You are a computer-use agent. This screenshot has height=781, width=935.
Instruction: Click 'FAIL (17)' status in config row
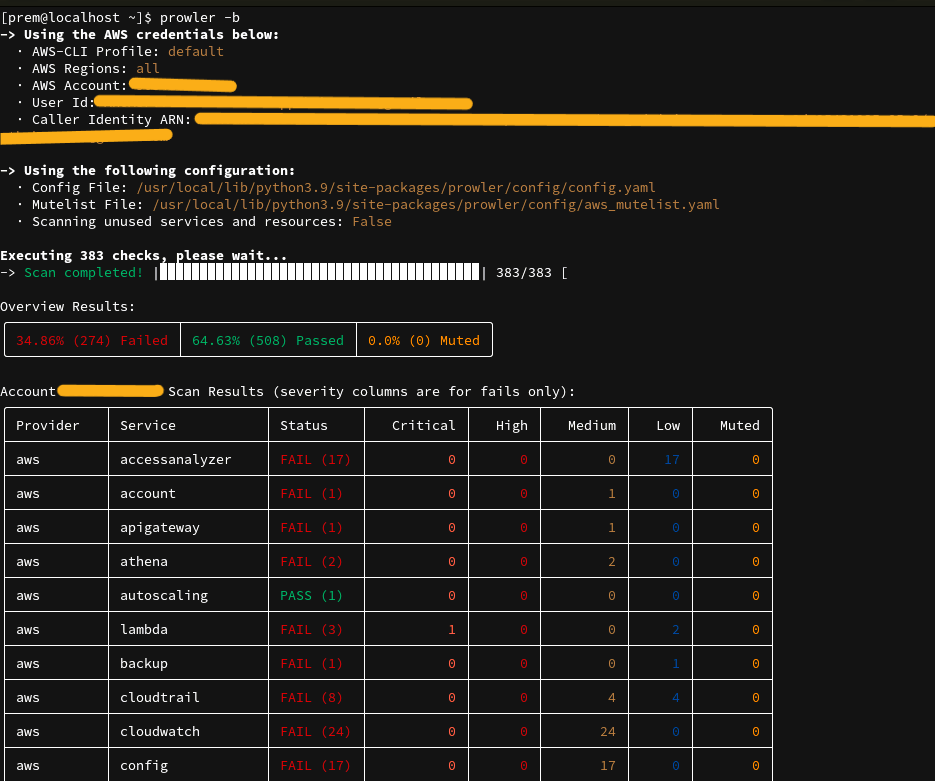[x=315, y=765]
